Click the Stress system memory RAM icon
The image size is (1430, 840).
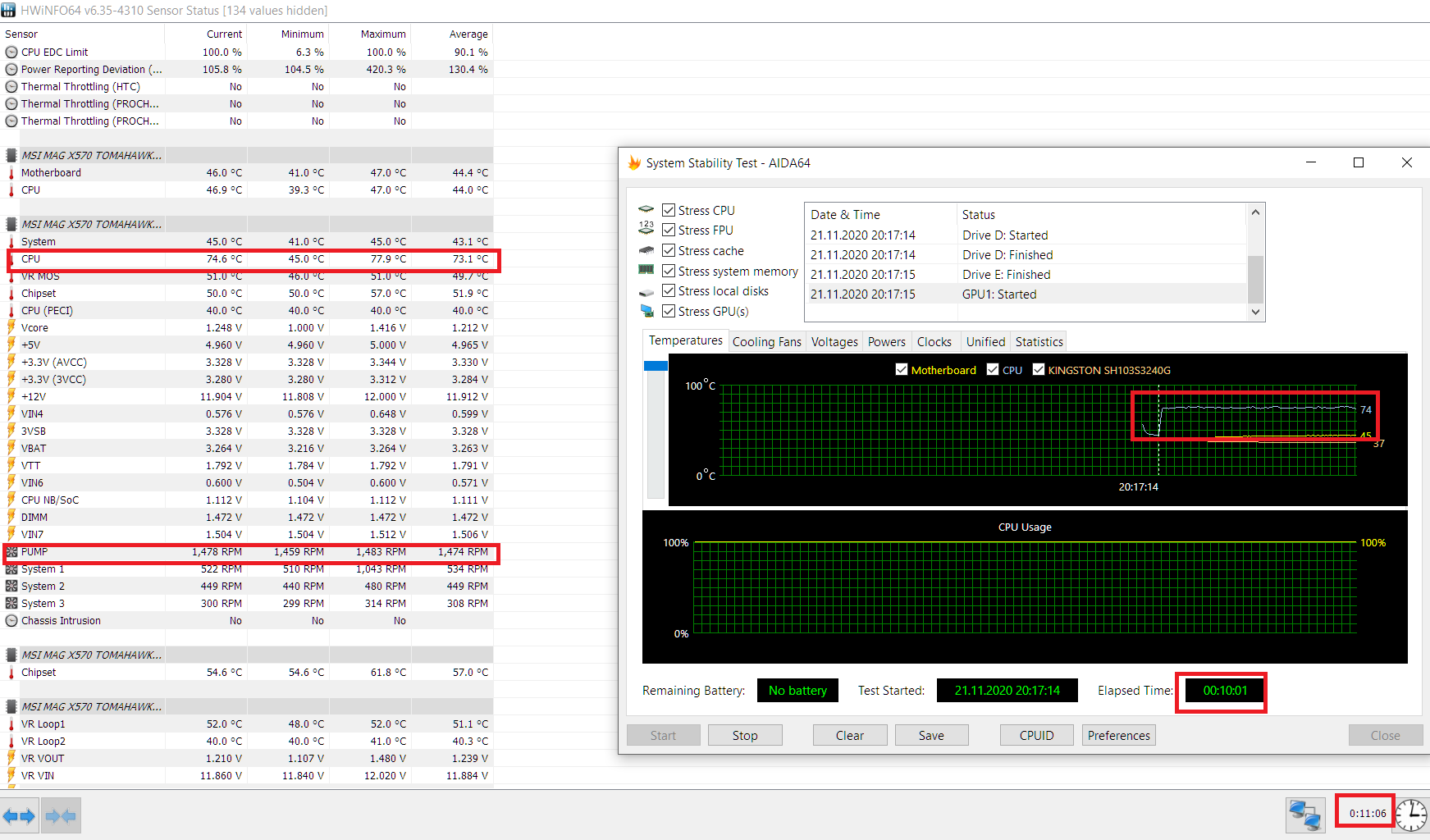coord(647,271)
